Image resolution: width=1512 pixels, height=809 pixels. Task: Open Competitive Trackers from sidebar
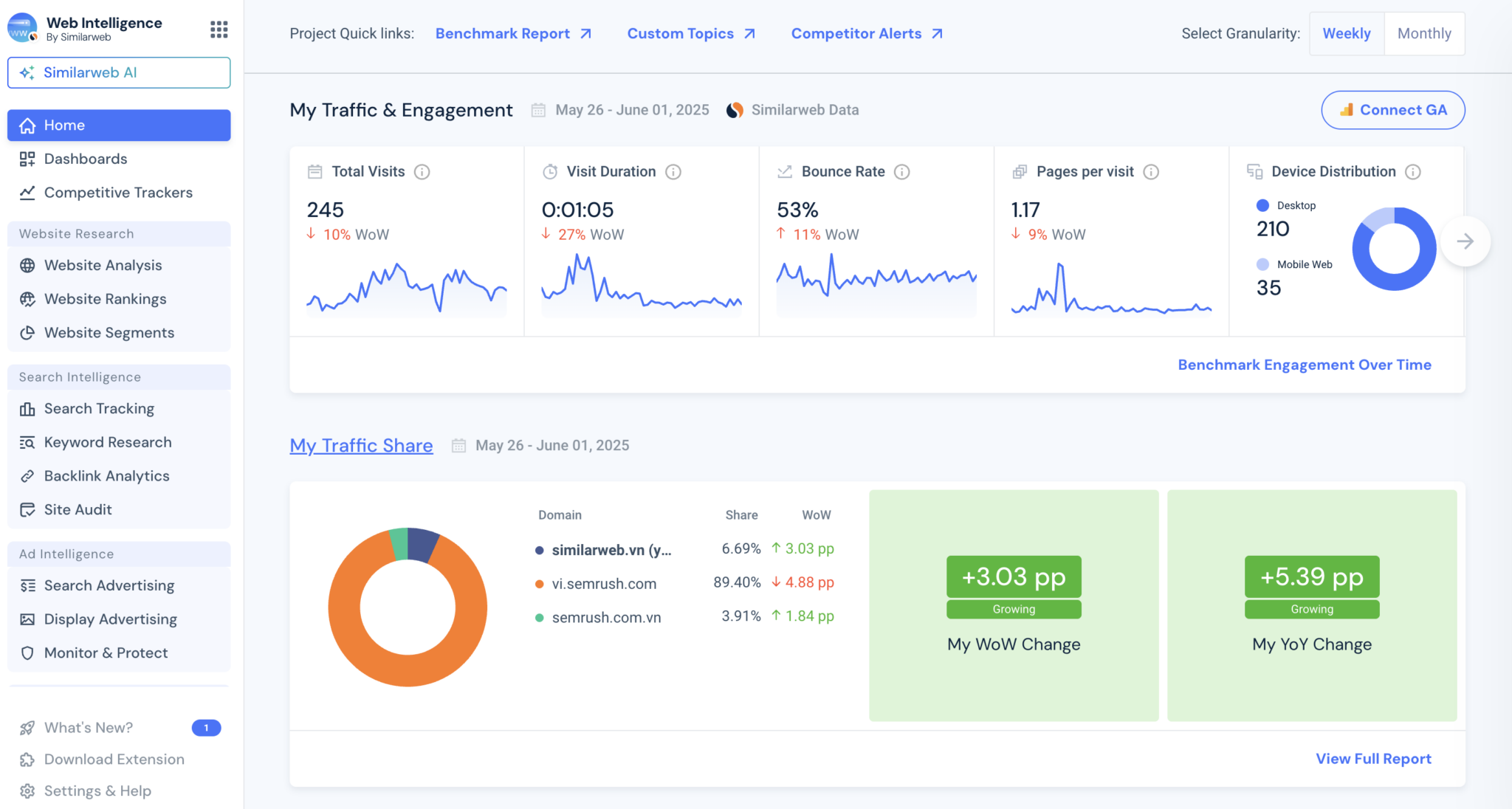click(x=117, y=192)
